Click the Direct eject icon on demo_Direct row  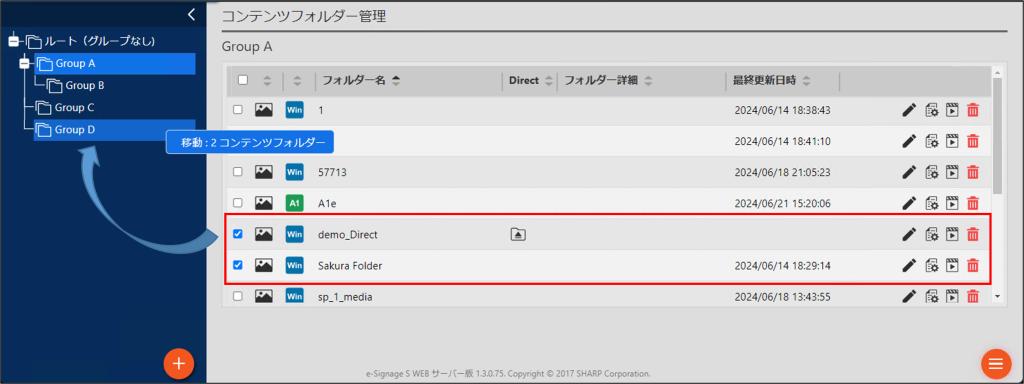click(518, 234)
